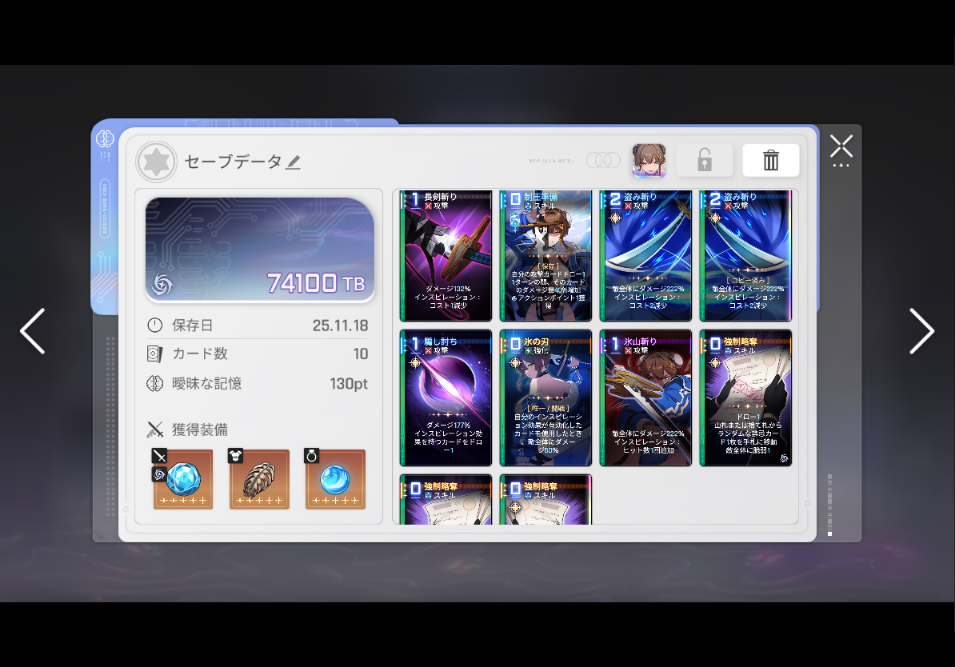Close the save data window with X
The height and width of the screenshot is (667, 955).
(841, 148)
